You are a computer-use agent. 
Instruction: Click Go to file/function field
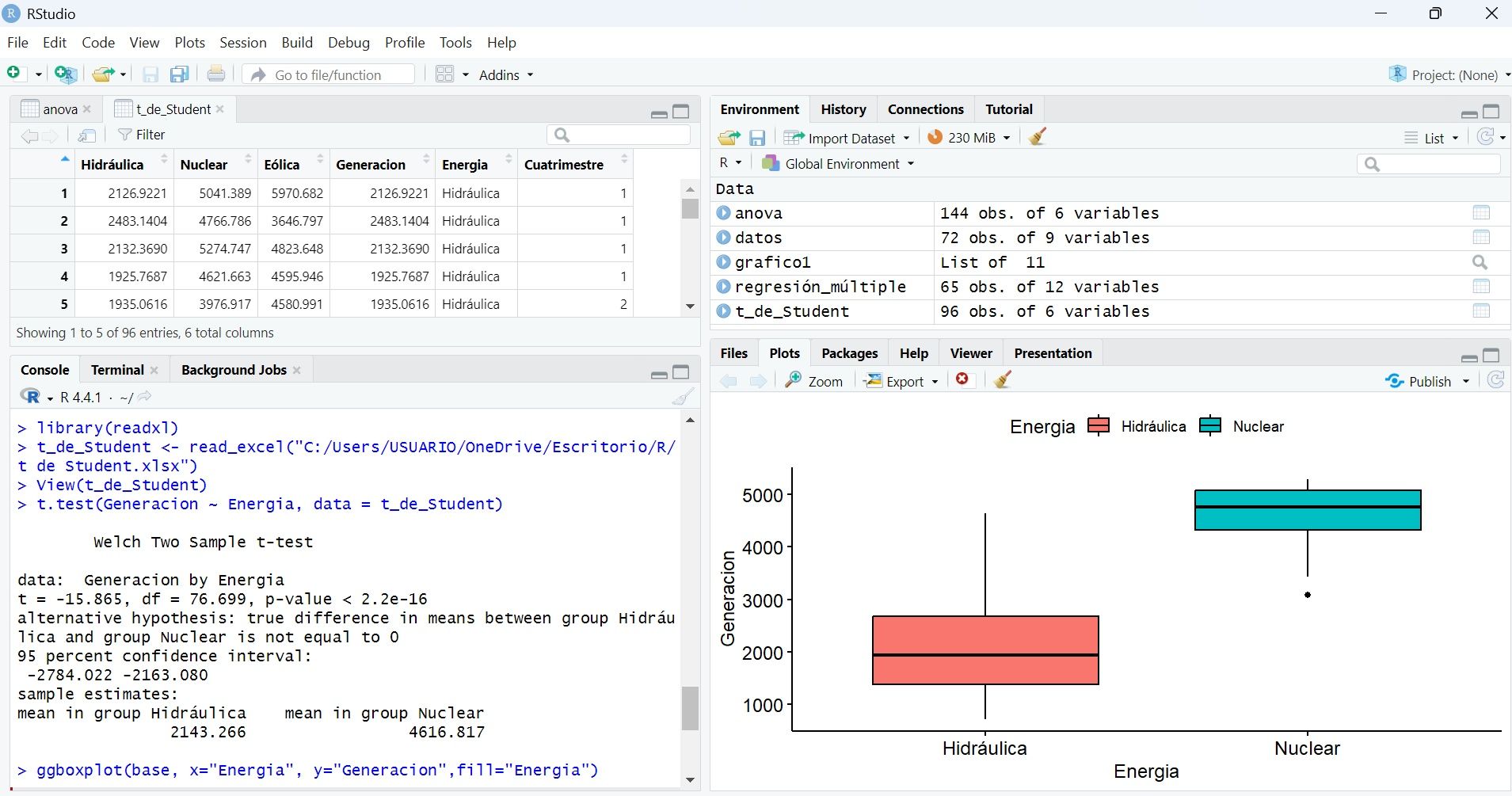328,74
